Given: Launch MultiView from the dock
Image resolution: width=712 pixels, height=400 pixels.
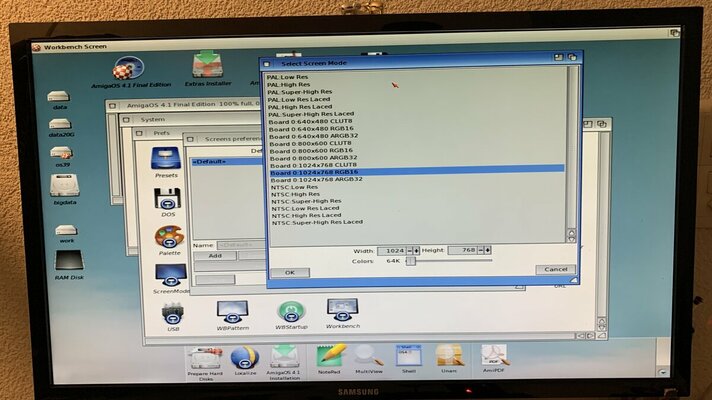Looking at the screenshot, I should click(x=369, y=356).
